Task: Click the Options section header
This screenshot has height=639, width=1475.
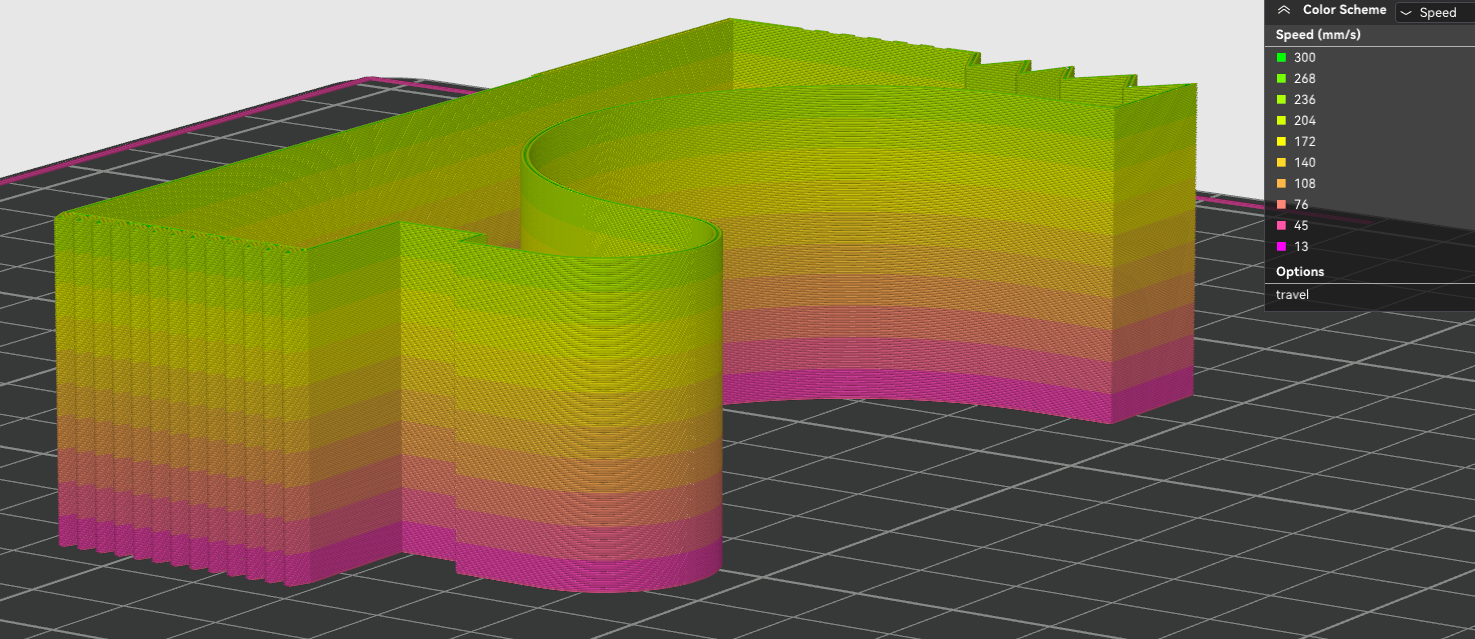Action: click(1300, 272)
